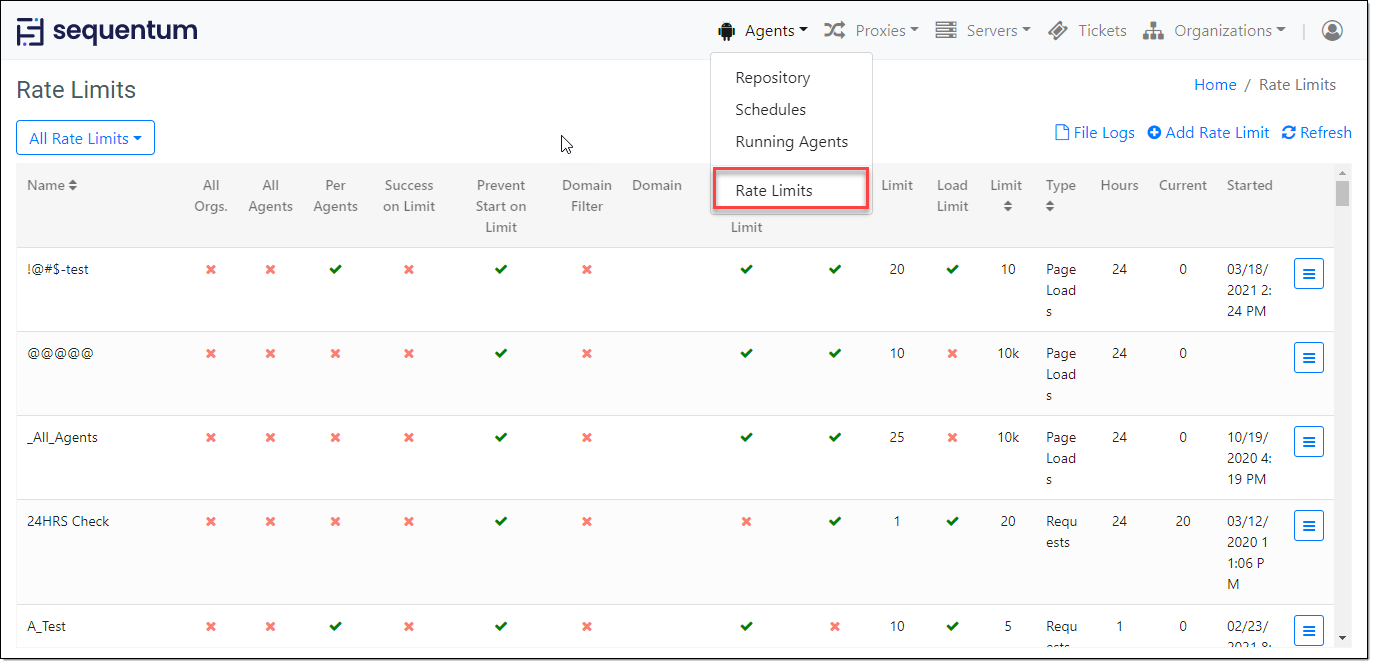Click the Refresh button
Image resolution: width=1373 pixels, height=664 pixels.
click(x=1316, y=133)
